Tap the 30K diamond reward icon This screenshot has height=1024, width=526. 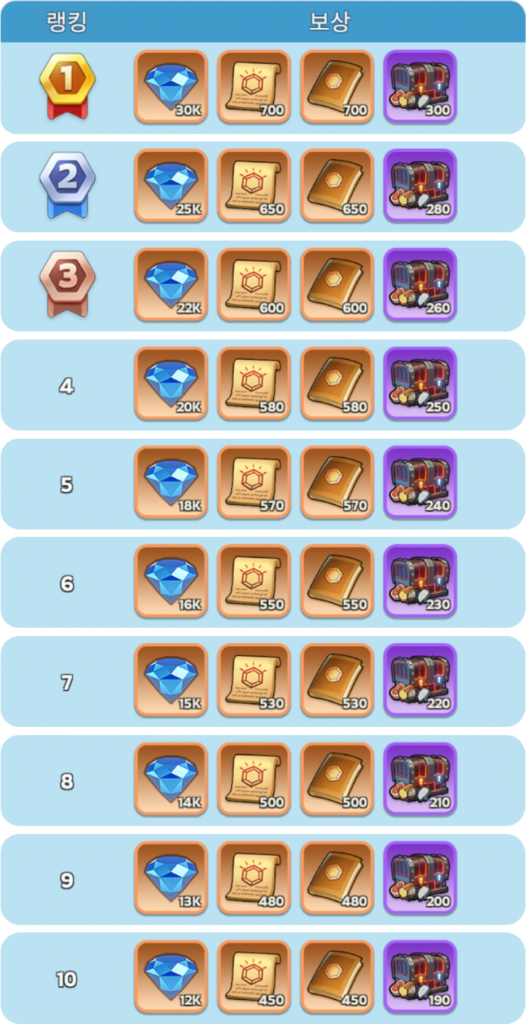pyautogui.click(x=171, y=86)
